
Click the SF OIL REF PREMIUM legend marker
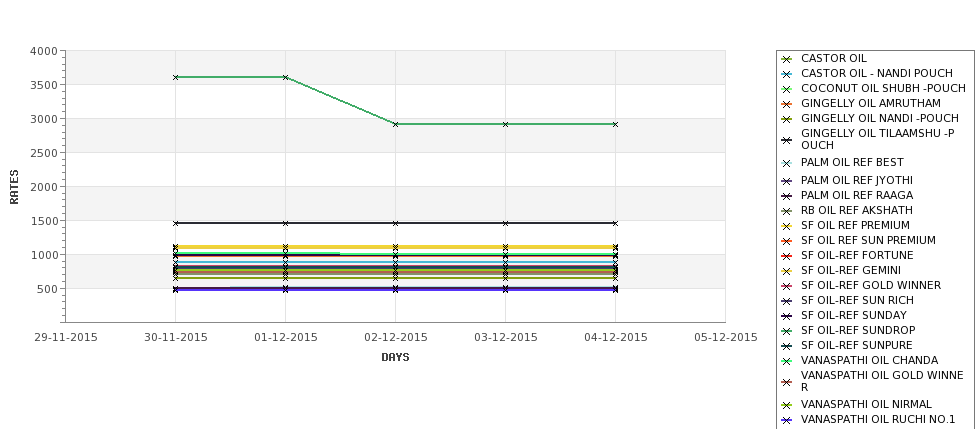787,226
